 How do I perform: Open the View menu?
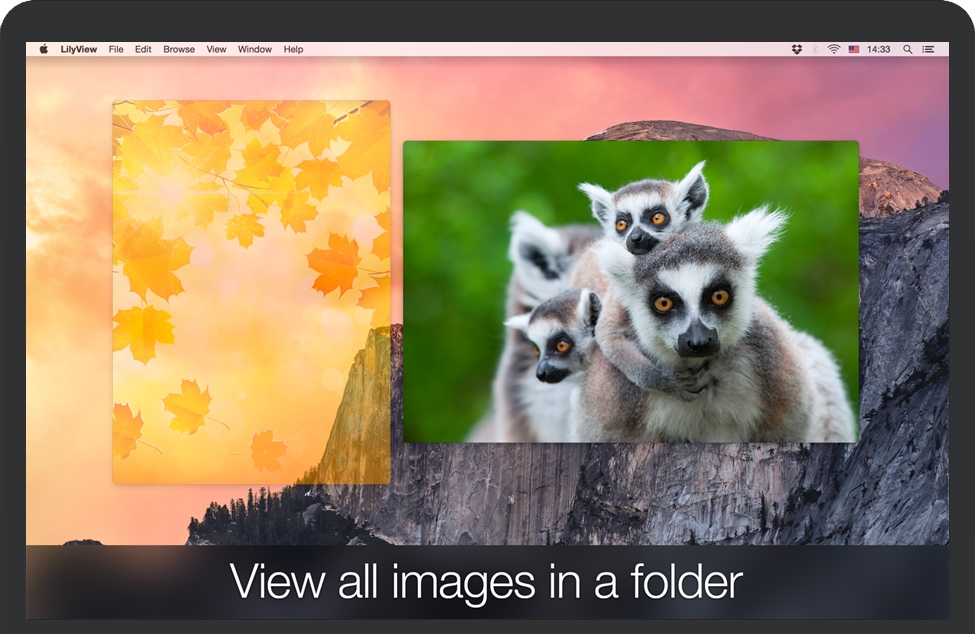tap(216, 49)
